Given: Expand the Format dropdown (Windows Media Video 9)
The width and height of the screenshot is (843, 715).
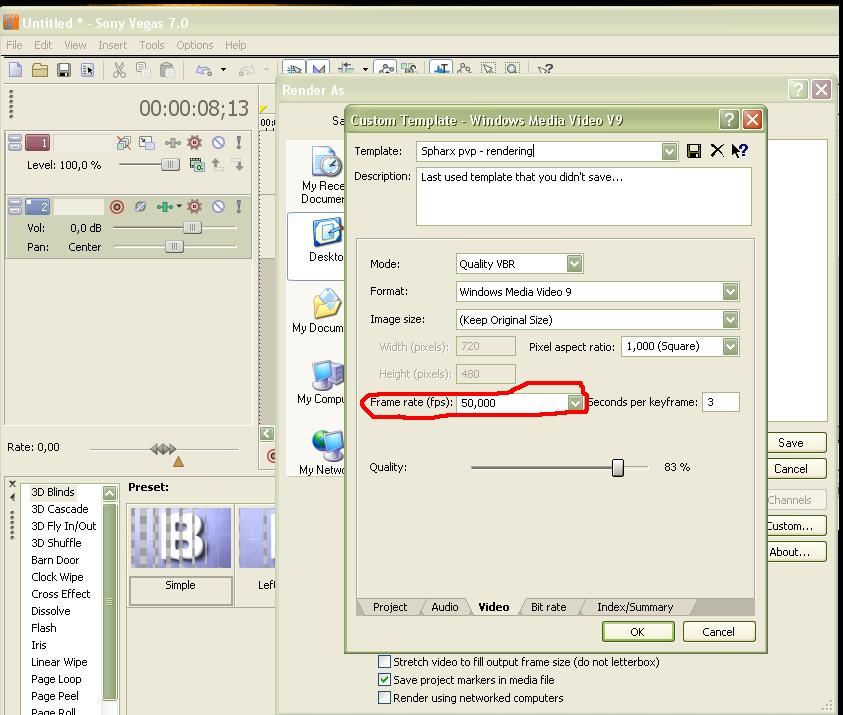Looking at the screenshot, I should coord(730,291).
